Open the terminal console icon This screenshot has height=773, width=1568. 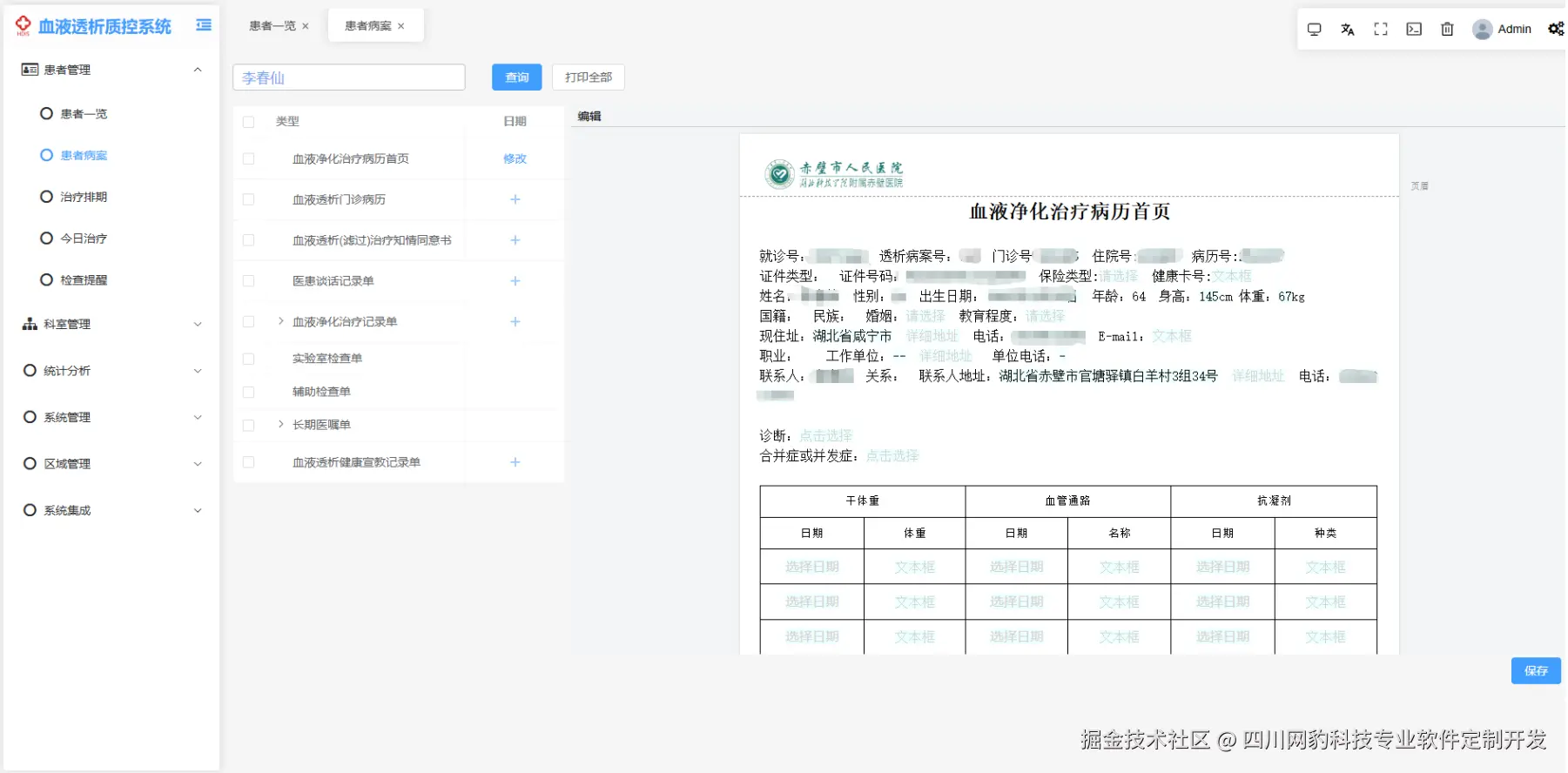tap(1414, 30)
